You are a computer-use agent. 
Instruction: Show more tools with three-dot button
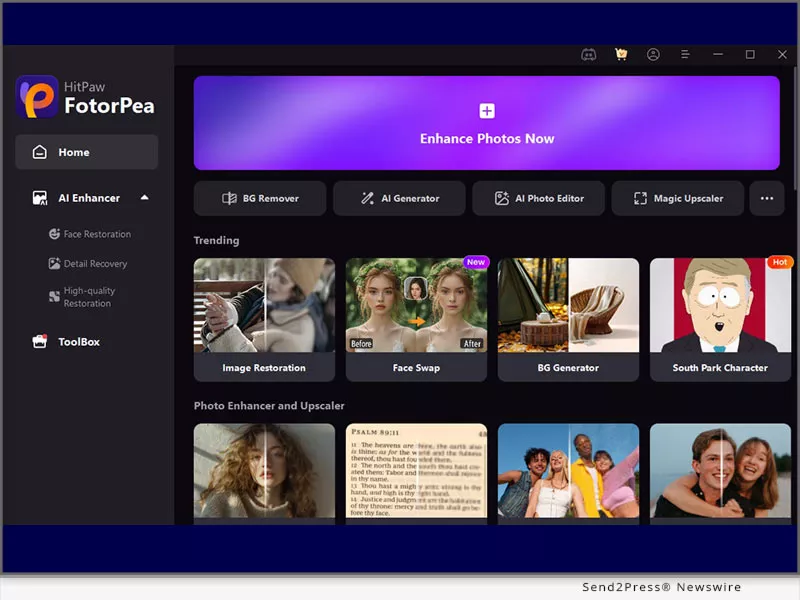click(x=767, y=199)
